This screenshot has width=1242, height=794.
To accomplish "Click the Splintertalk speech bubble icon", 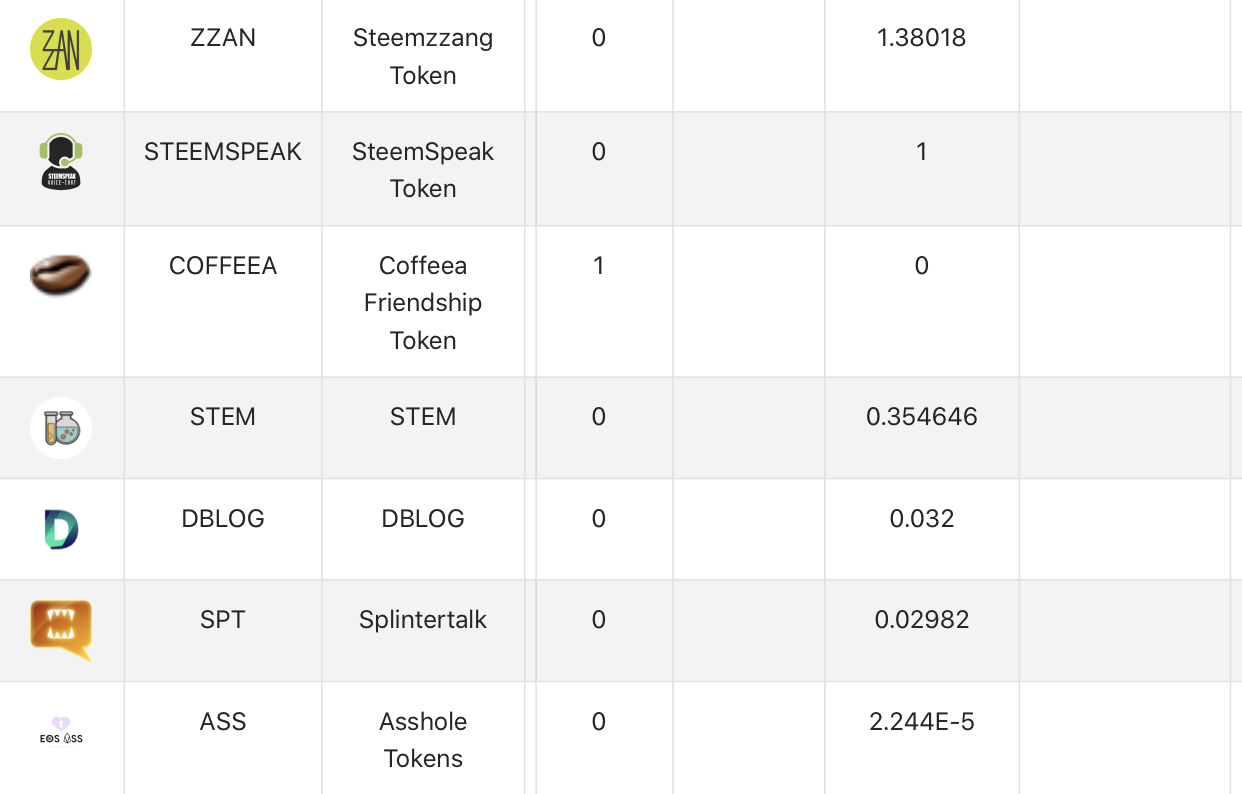I will click(61, 629).
